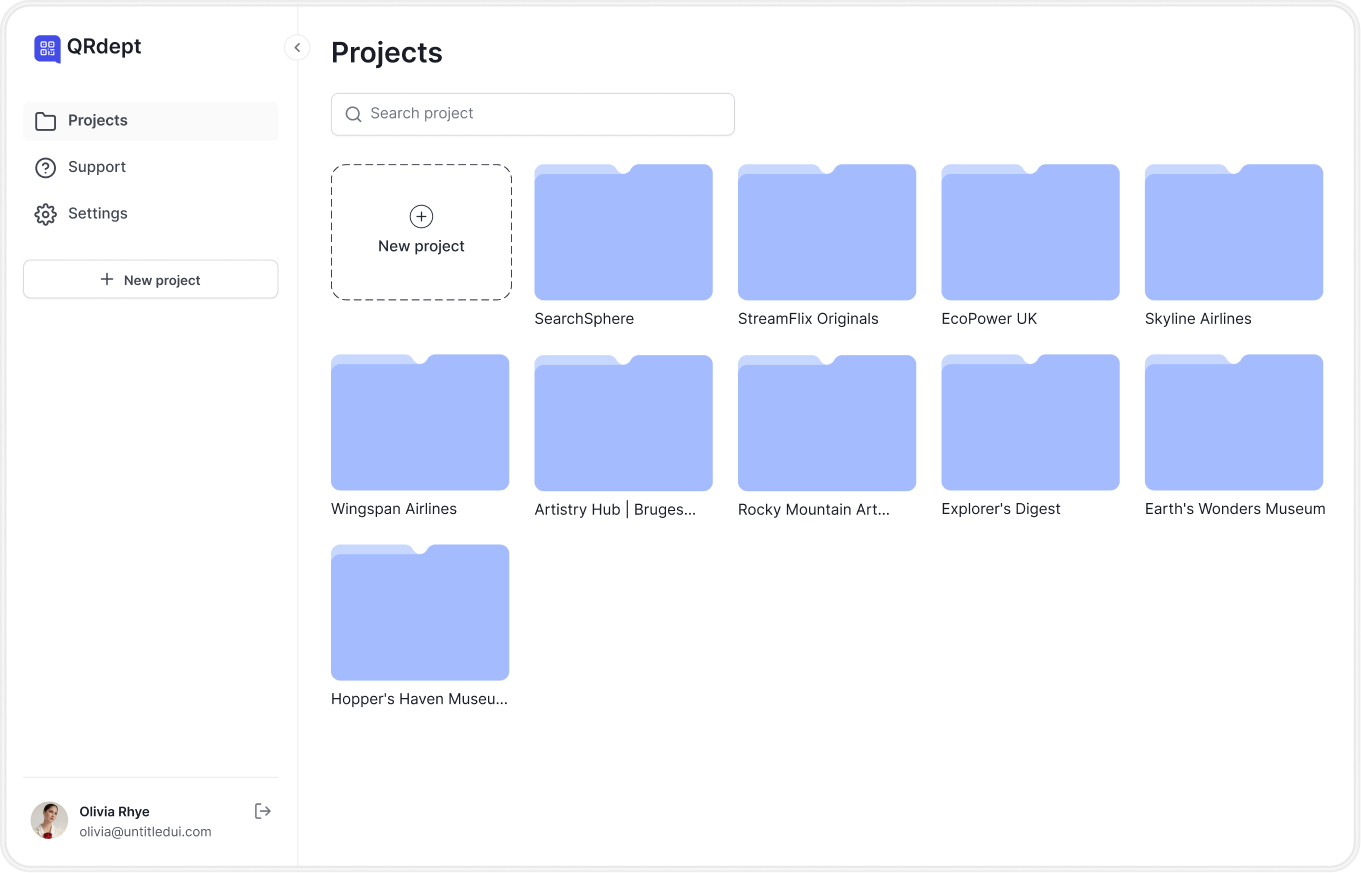This screenshot has height=873, width=1361.
Task: Select Projects in the sidebar menu
Action: (x=98, y=120)
